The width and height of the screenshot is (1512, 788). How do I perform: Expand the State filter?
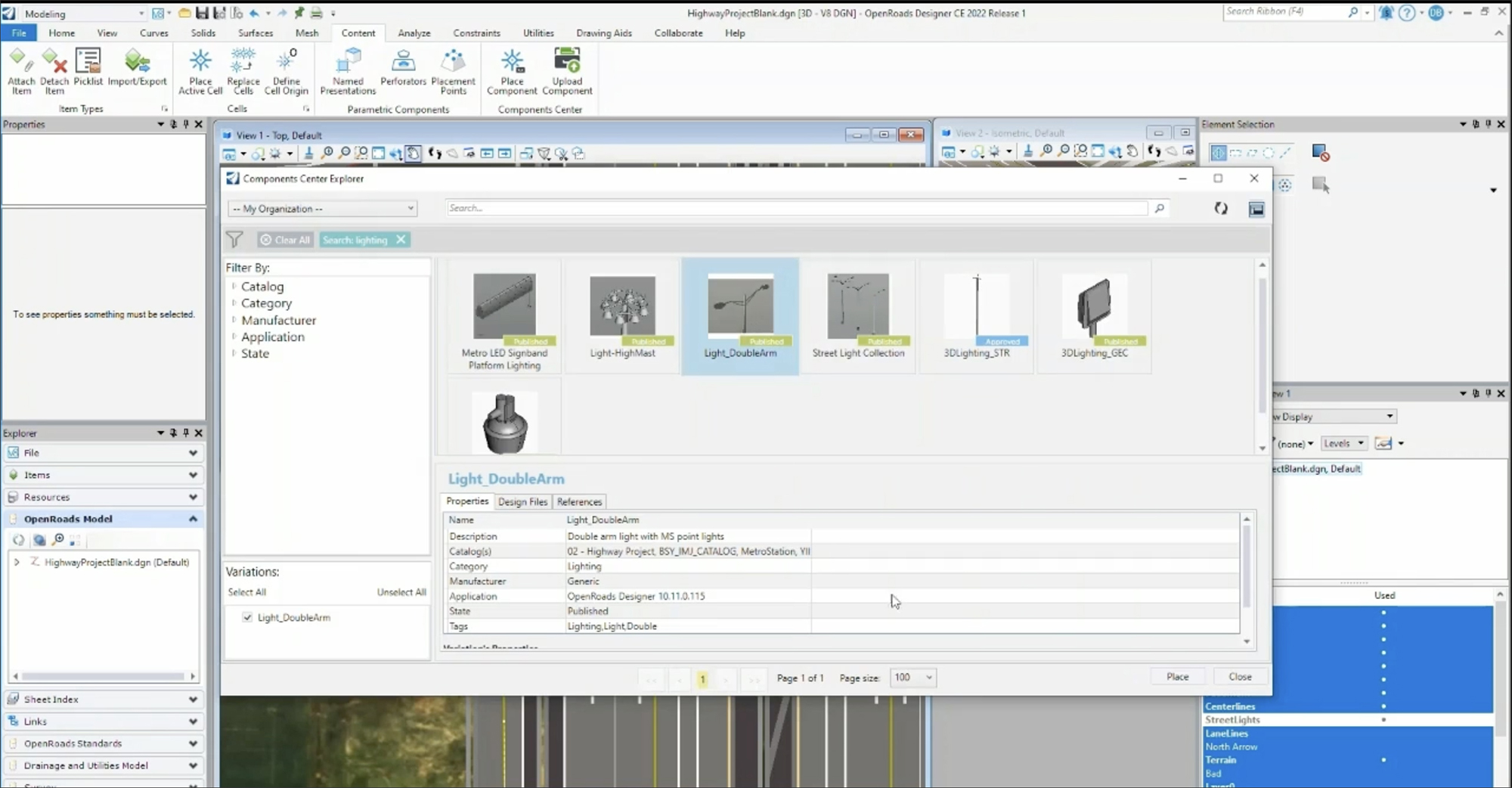click(x=234, y=353)
